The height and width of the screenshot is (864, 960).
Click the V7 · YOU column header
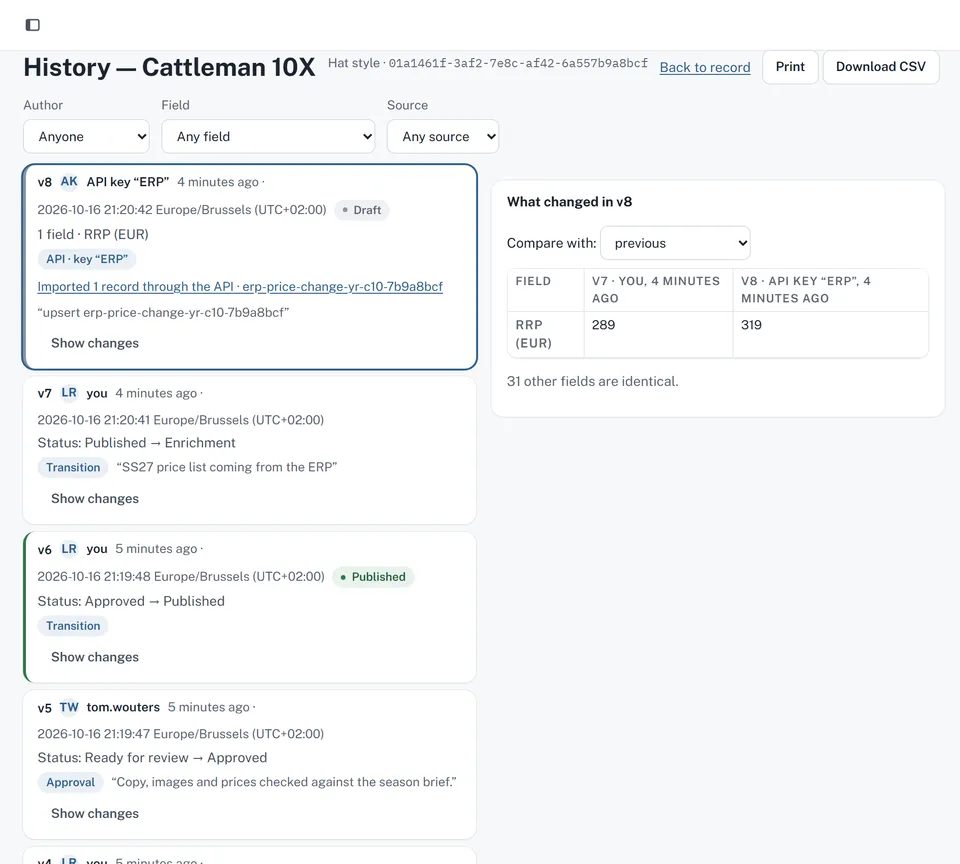658,290
